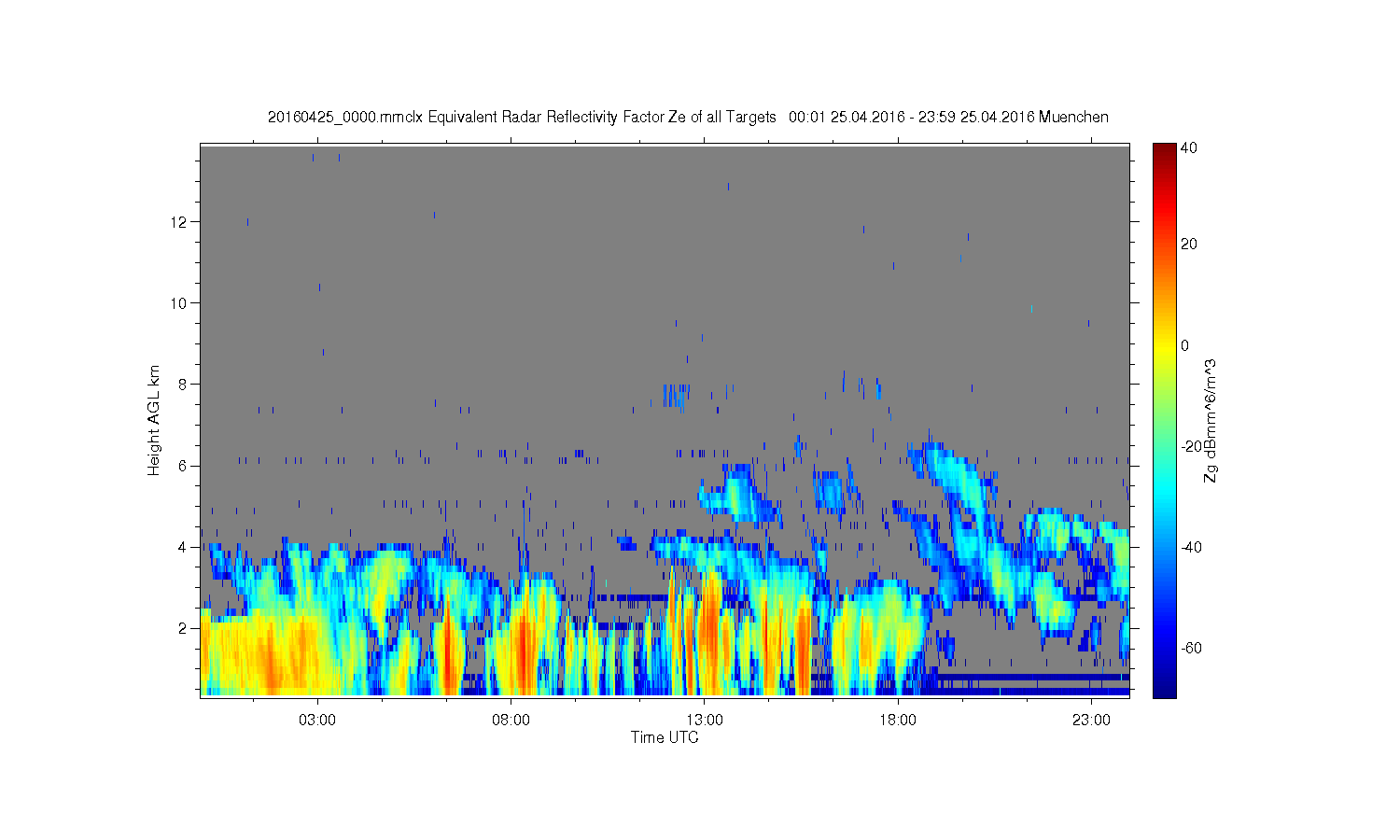Image resolution: width=1400 pixels, height=840 pixels.
Task: Click the height tick label '12'
Action: (180, 222)
